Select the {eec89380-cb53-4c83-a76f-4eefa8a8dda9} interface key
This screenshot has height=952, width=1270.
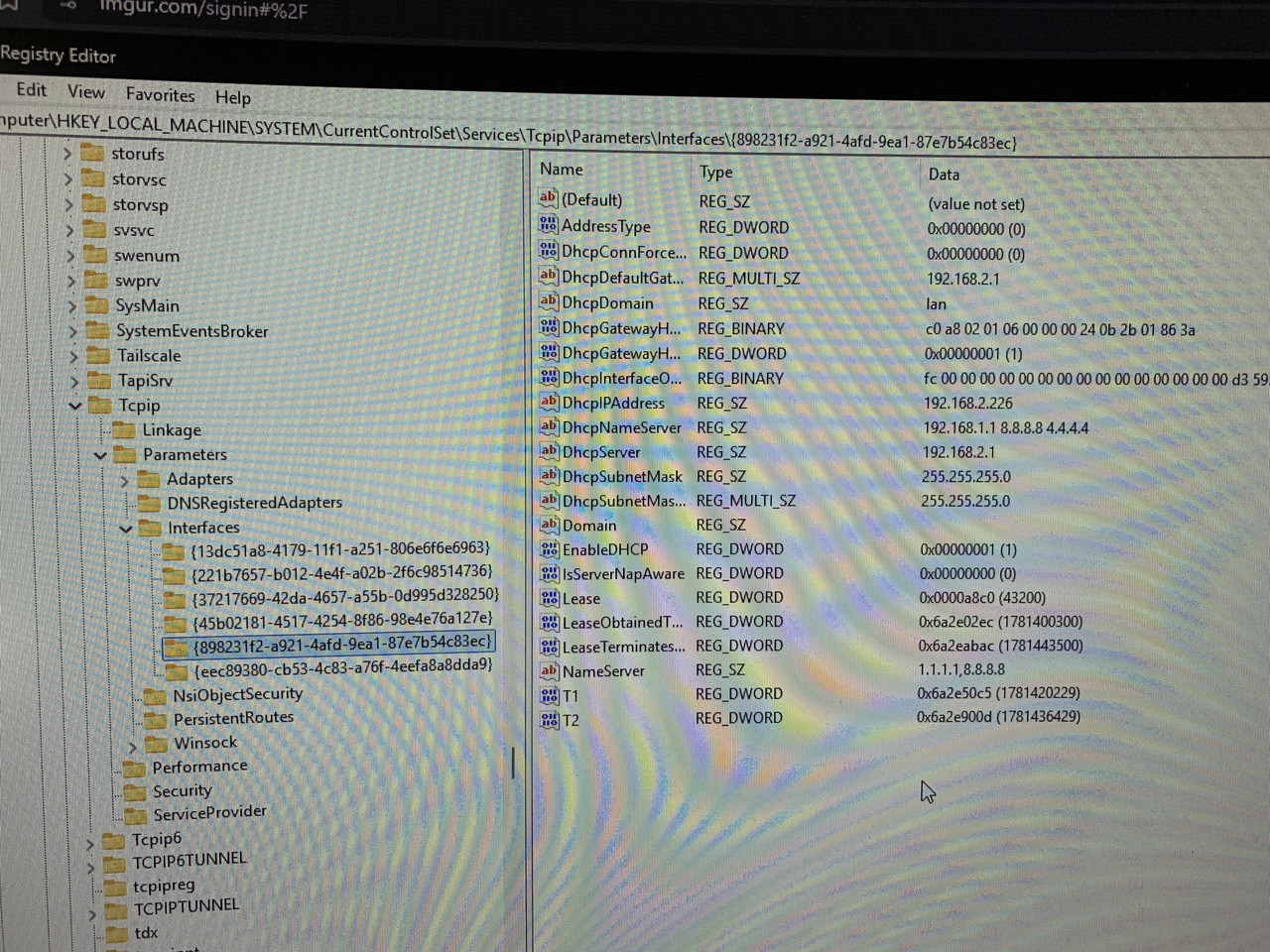click(x=343, y=666)
